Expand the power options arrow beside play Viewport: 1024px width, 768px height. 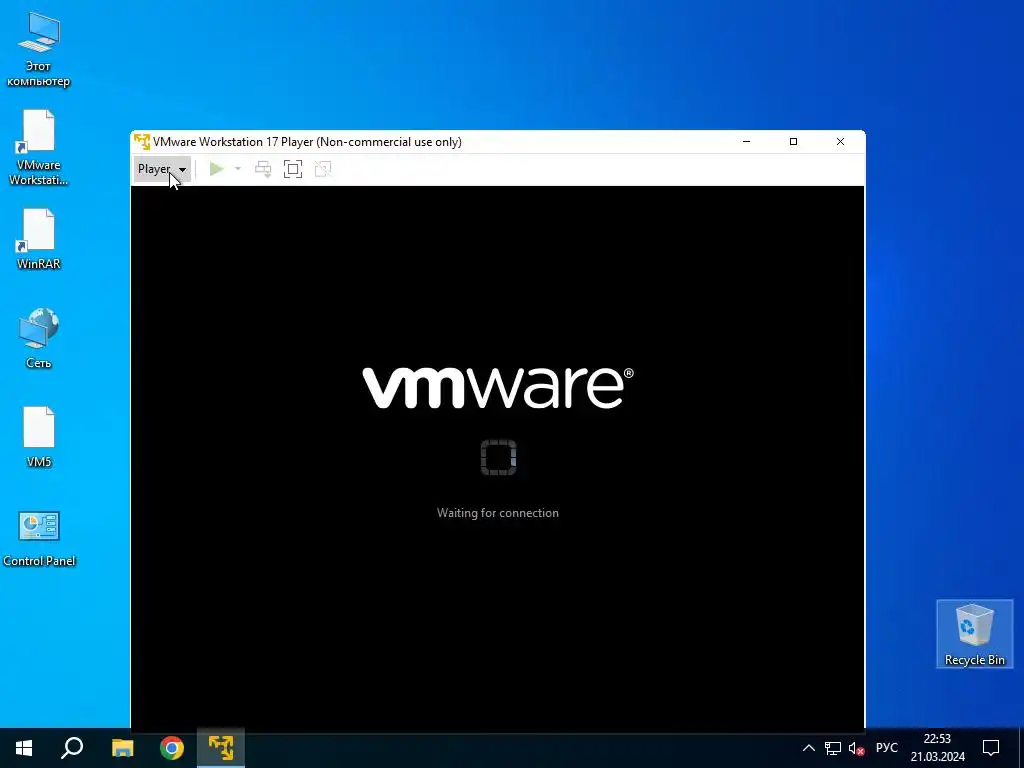[238, 169]
